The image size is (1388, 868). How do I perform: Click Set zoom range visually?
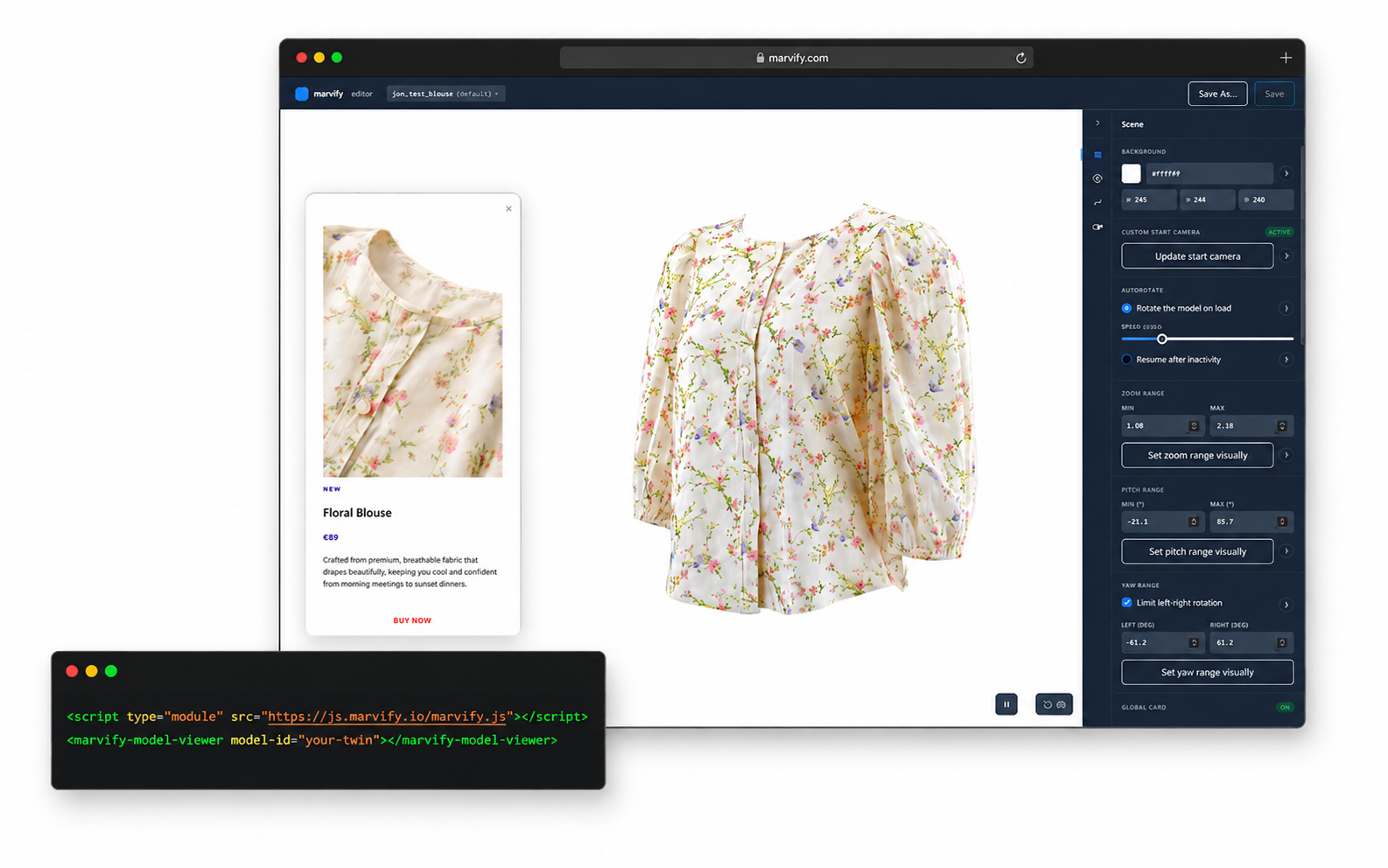[1197, 455]
